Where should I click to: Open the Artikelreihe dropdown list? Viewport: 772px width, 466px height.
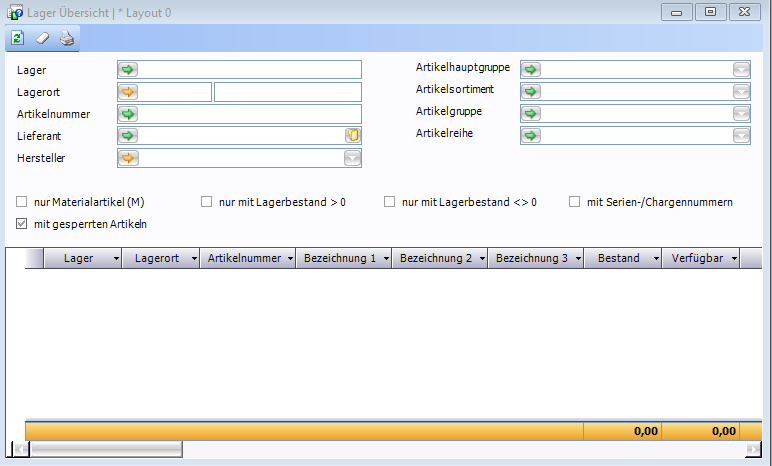[741, 135]
